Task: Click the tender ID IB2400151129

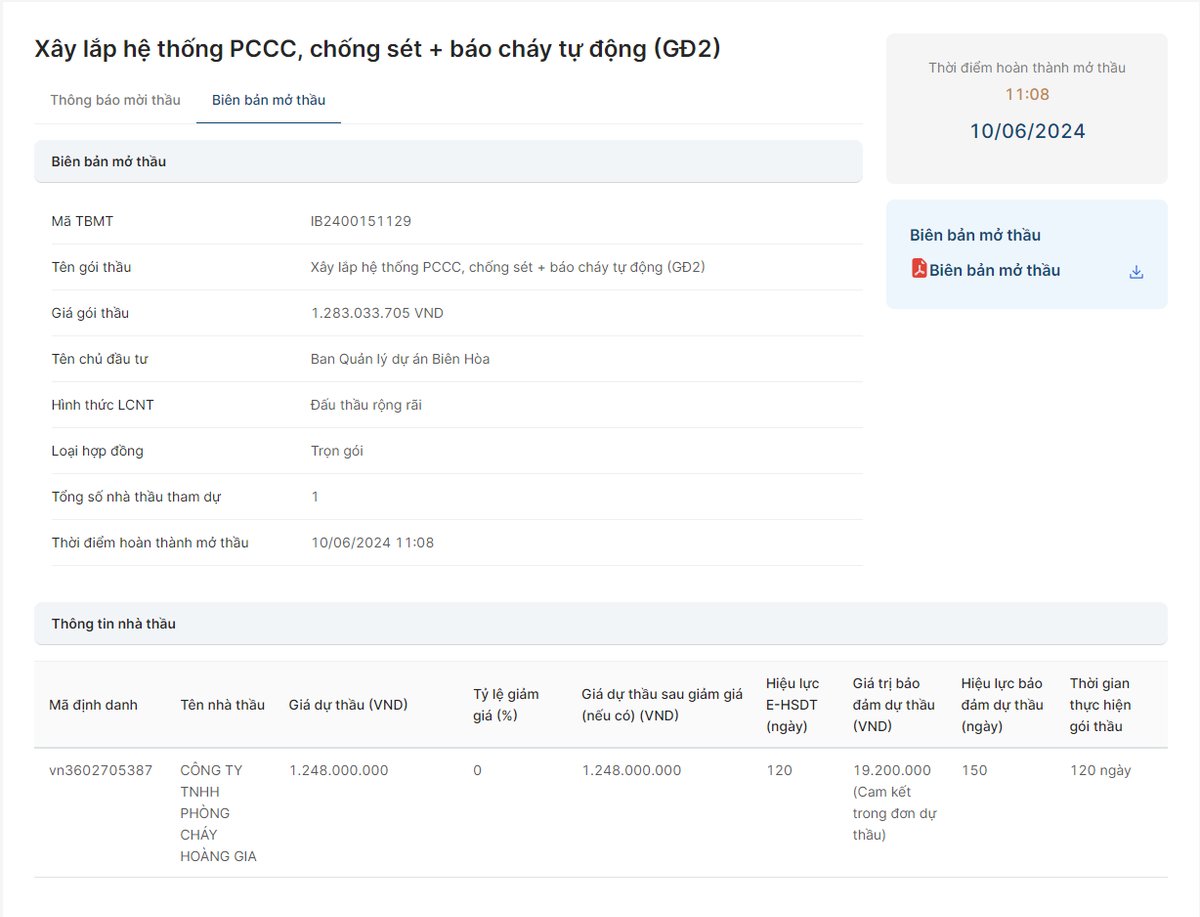Action: (x=361, y=221)
